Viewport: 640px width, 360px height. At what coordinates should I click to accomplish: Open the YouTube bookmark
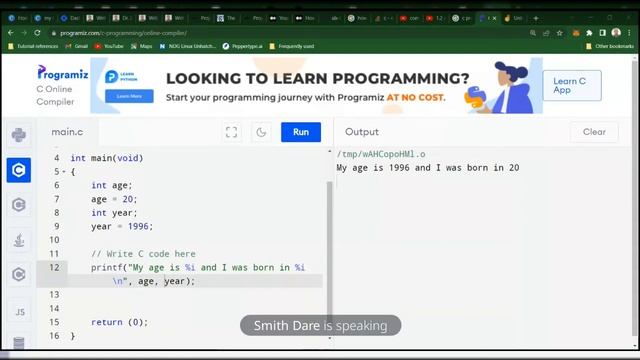(109, 46)
